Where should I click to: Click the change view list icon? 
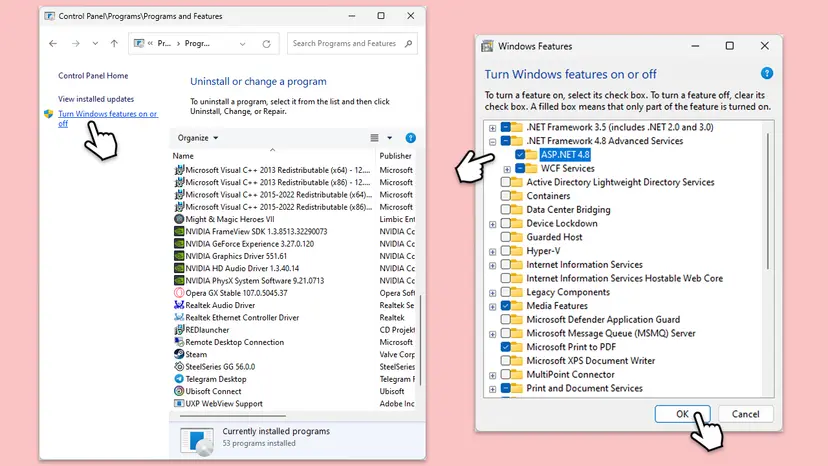(374, 138)
